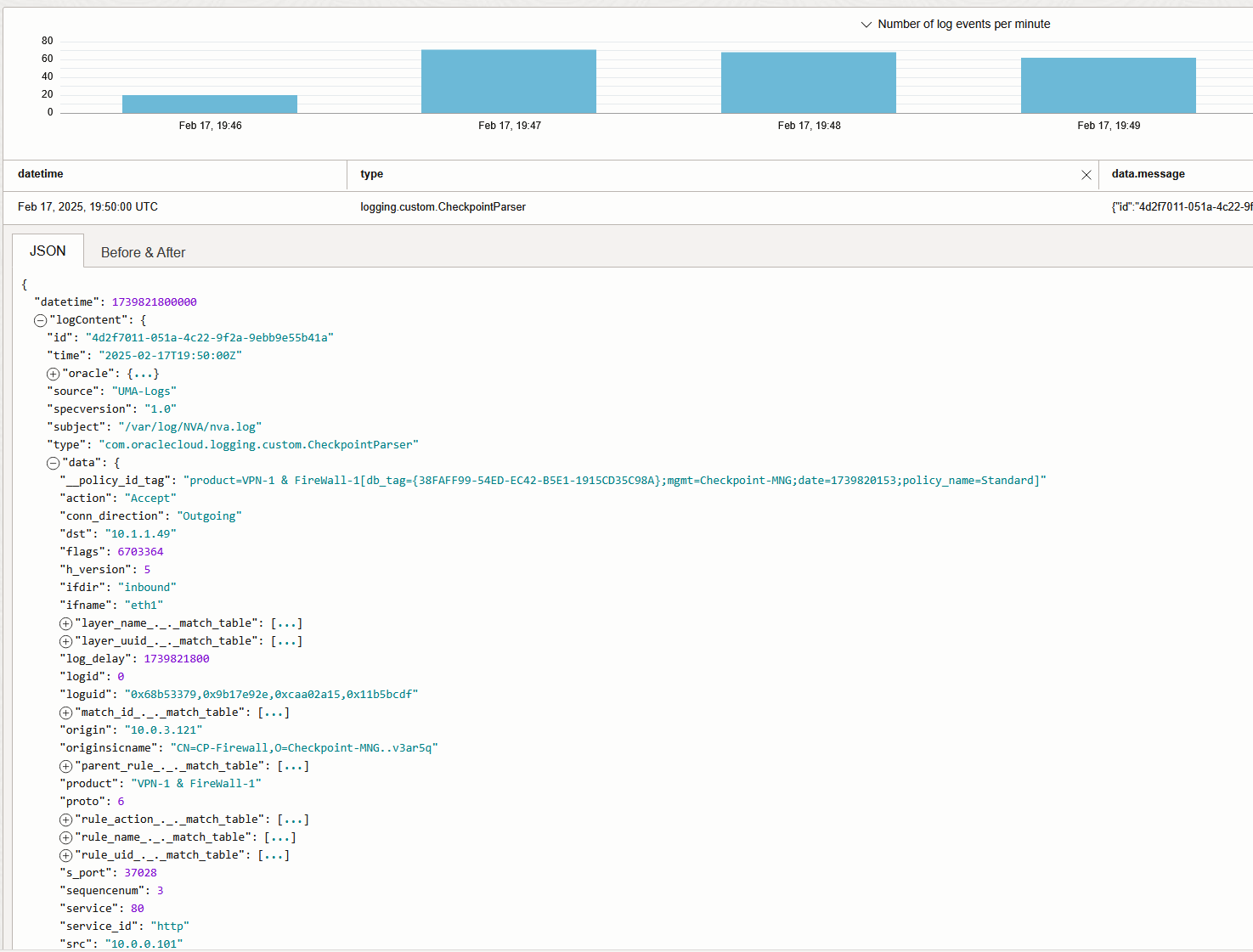Image resolution: width=1253 pixels, height=952 pixels.
Task: Expand rule_name match_table node
Action: pyautogui.click(x=65, y=837)
